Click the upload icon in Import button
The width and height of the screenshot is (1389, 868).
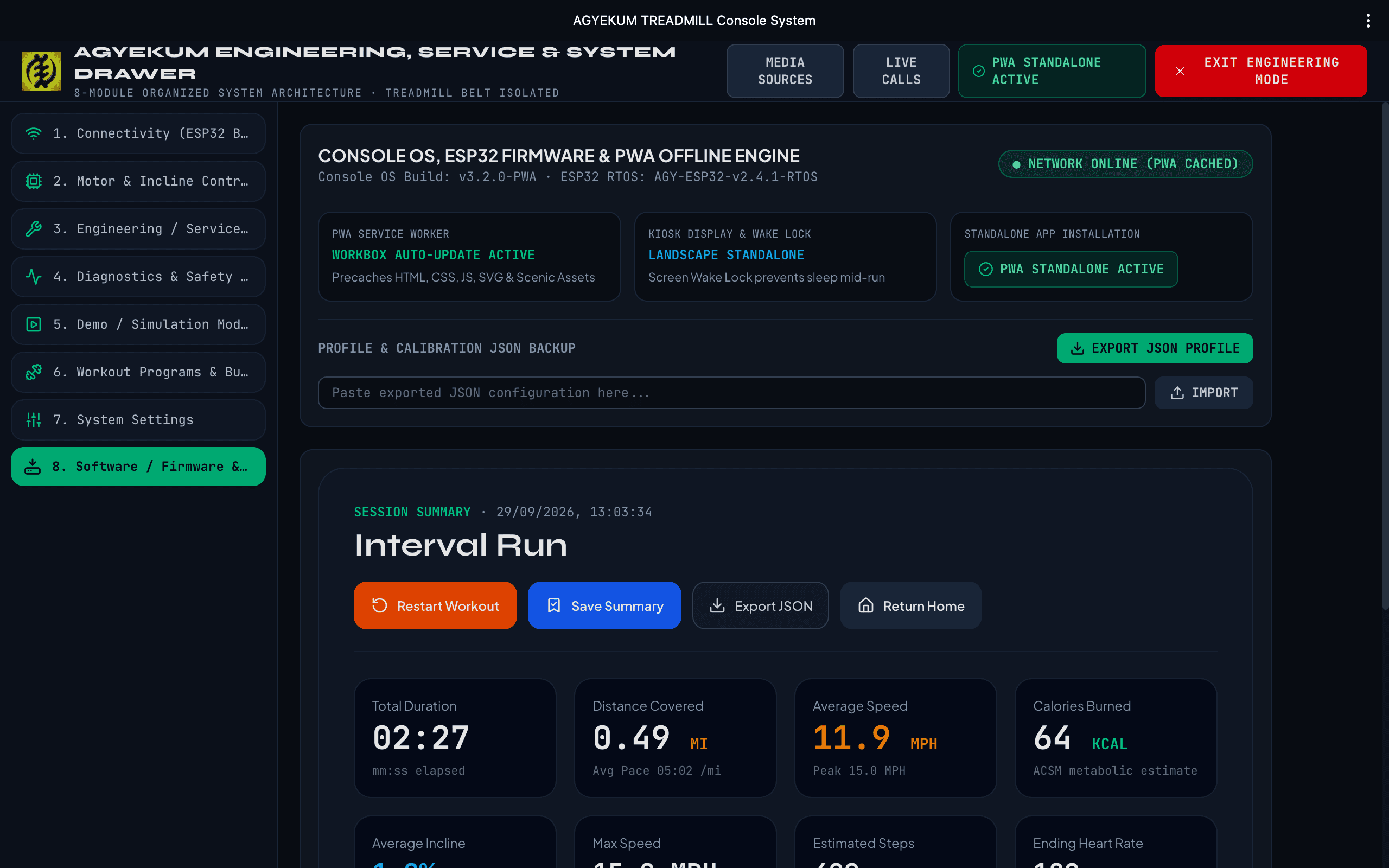click(1177, 393)
